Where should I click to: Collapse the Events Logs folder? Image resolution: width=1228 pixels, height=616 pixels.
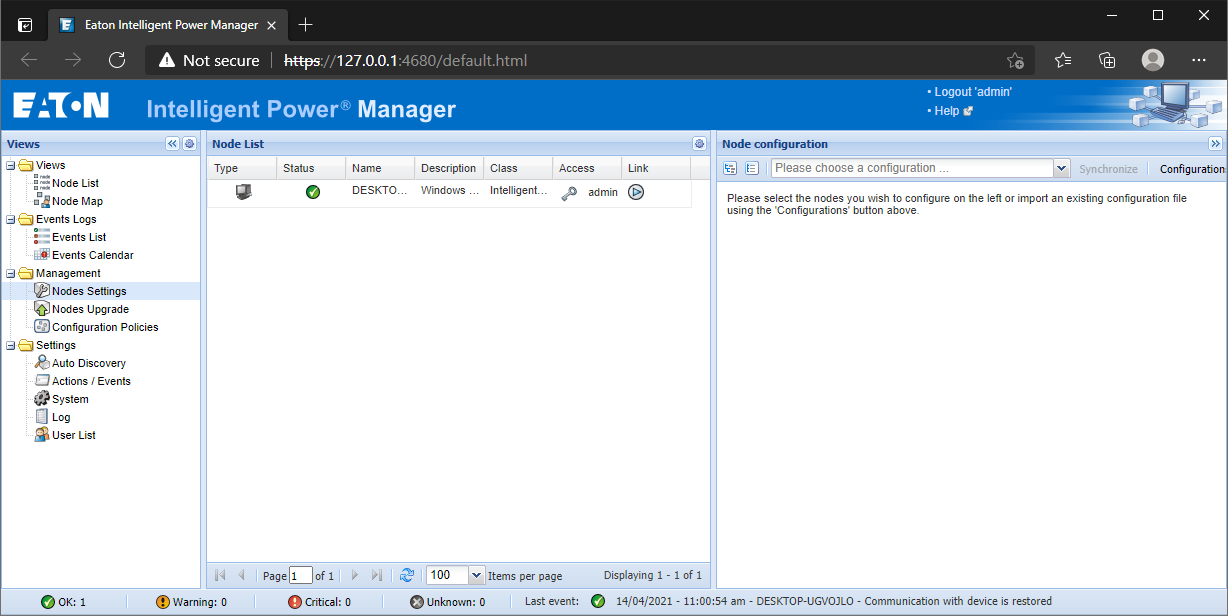coord(10,219)
